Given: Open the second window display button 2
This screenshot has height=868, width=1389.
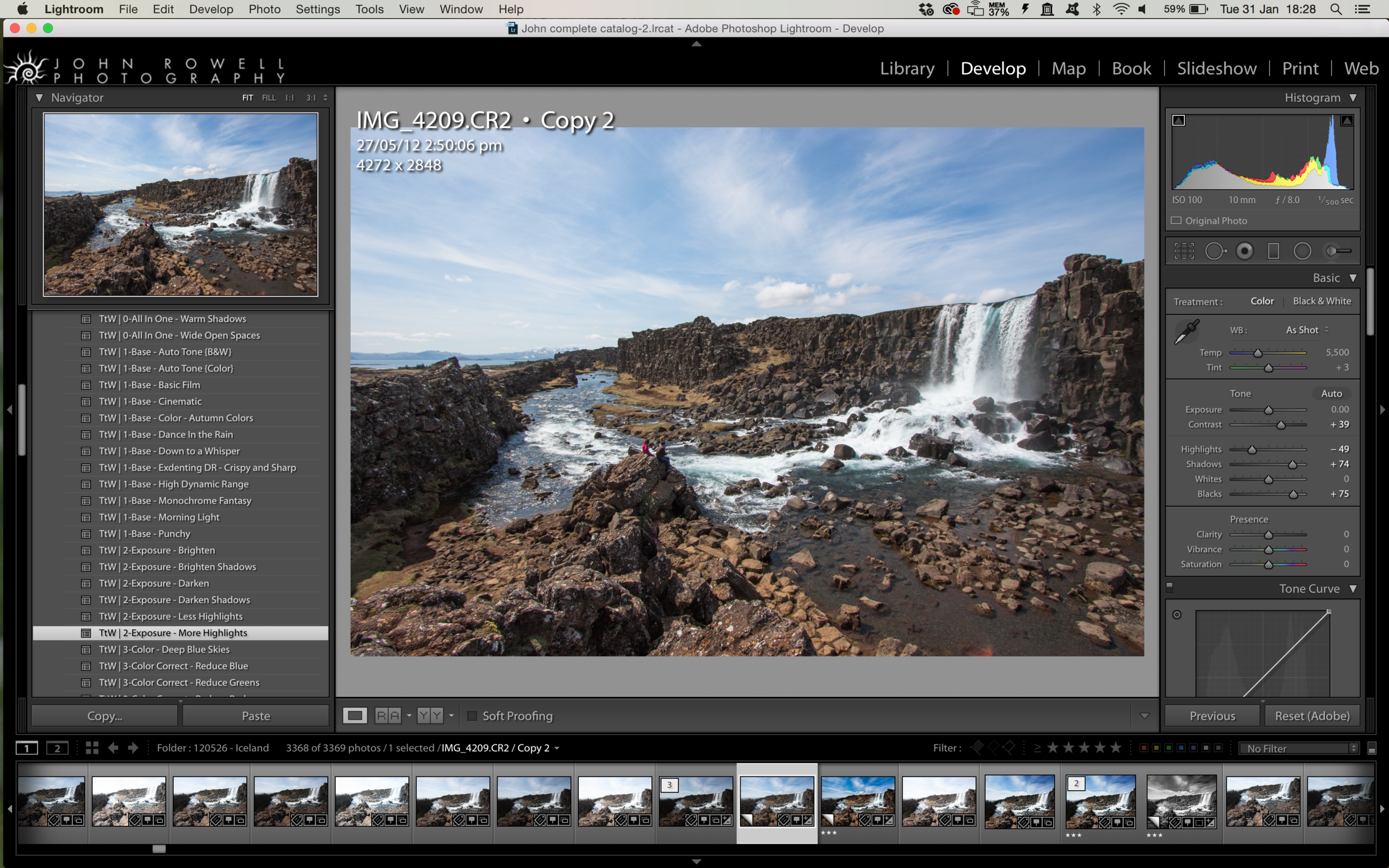Looking at the screenshot, I should 57,748.
